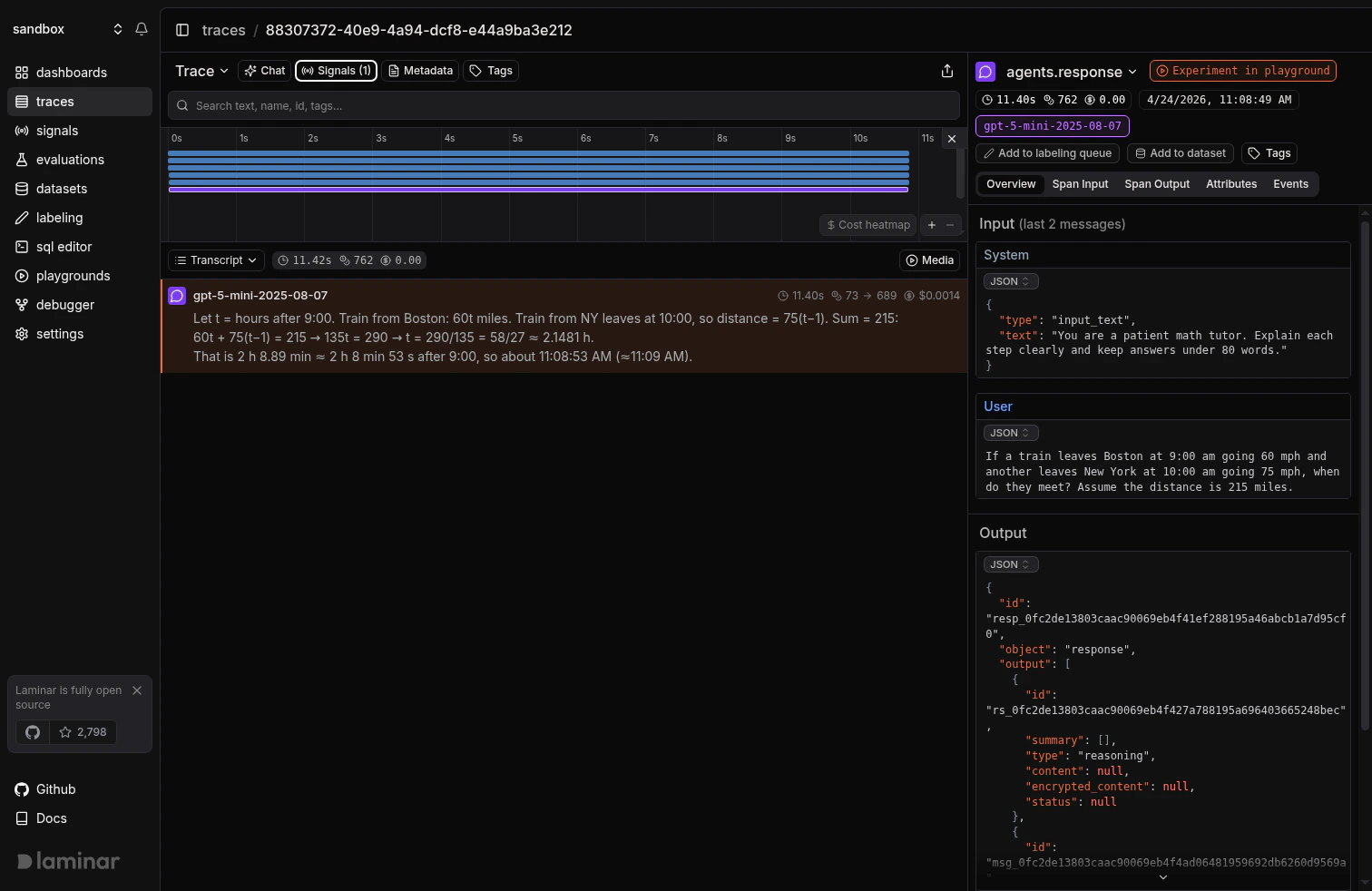This screenshot has height=891, width=1372.
Task: Zoom the timeline with the plus control
Action: click(931, 225)
